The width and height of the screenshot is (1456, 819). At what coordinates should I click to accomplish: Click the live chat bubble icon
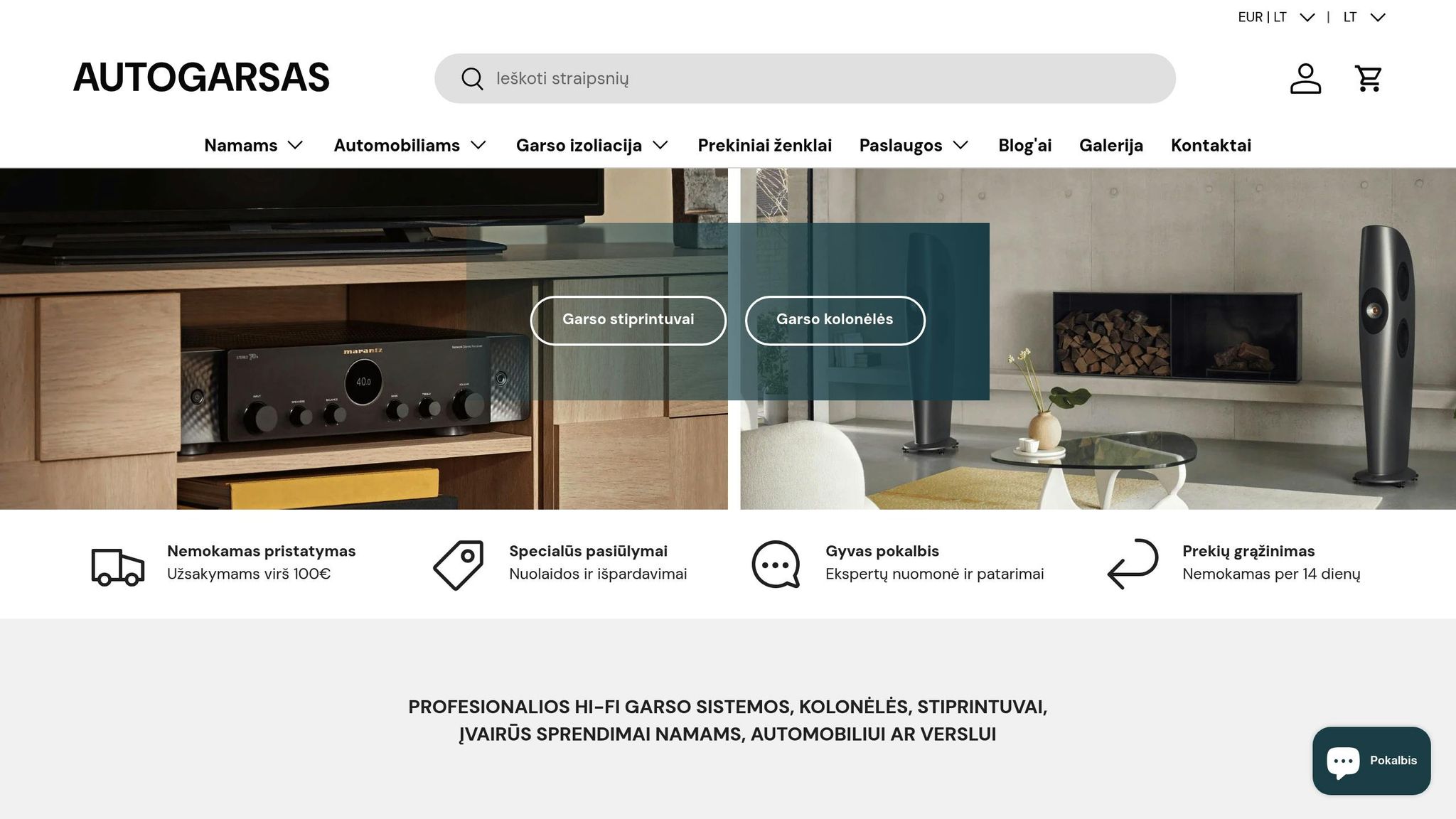(776, 564)
